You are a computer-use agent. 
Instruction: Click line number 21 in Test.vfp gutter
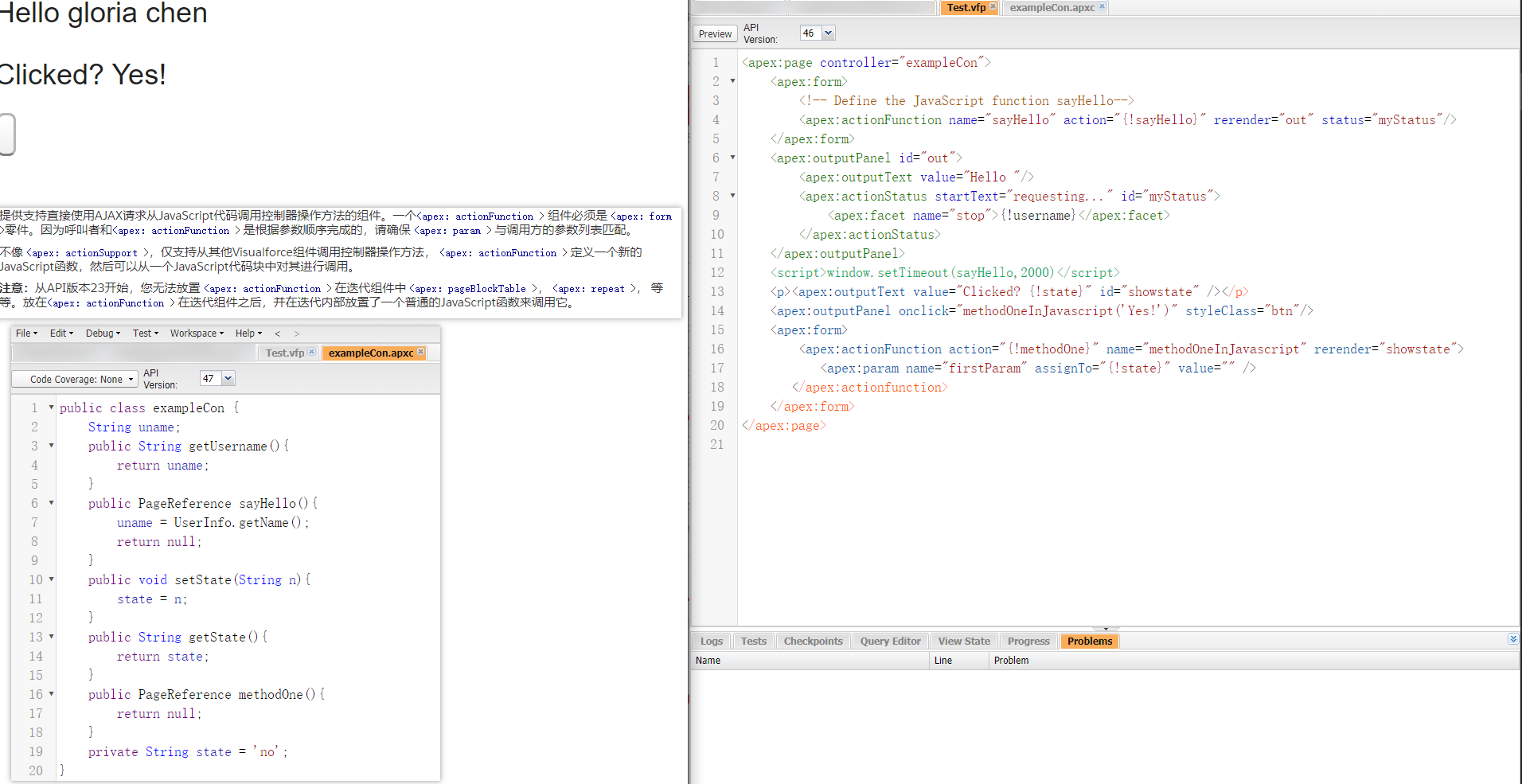coord(716,444)
